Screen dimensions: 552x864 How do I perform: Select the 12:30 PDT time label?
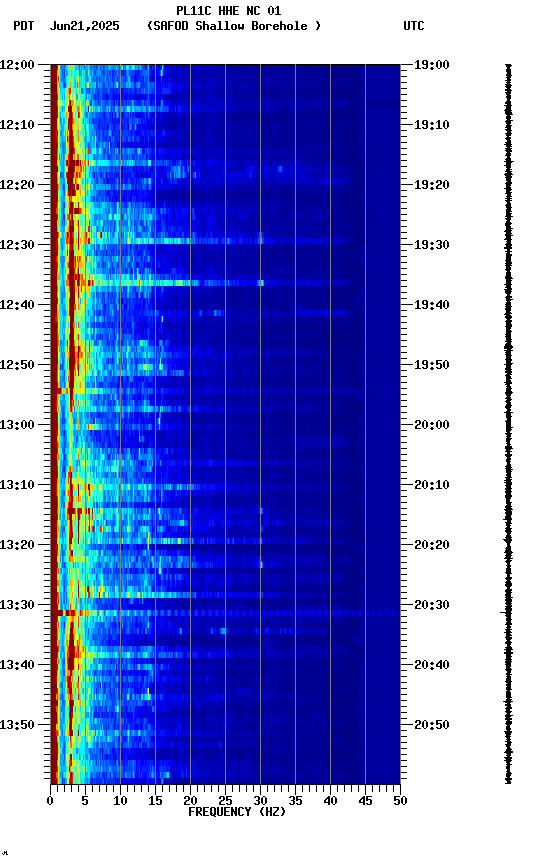pos(17,245)
